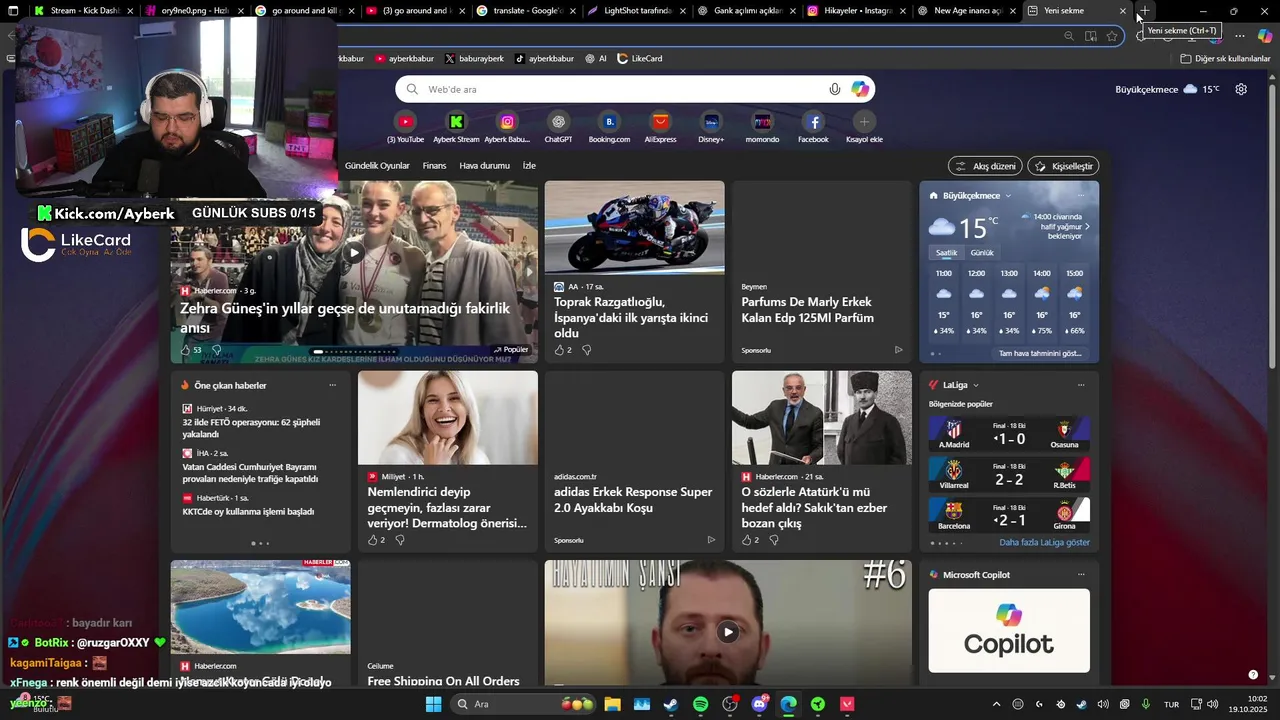Play the Hayatımın Şansı #6 video
Image resolution: width=1280 pixels, height=720 pixels.
click(728, 632)
